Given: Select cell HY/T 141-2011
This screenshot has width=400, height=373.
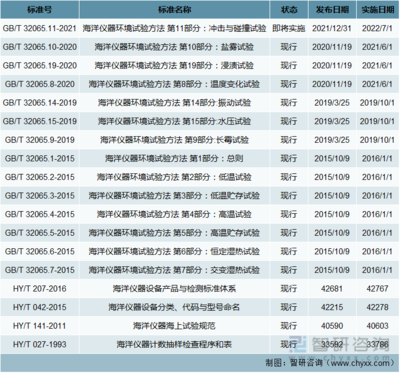Looking at the screenshot, I should [40, 326].
